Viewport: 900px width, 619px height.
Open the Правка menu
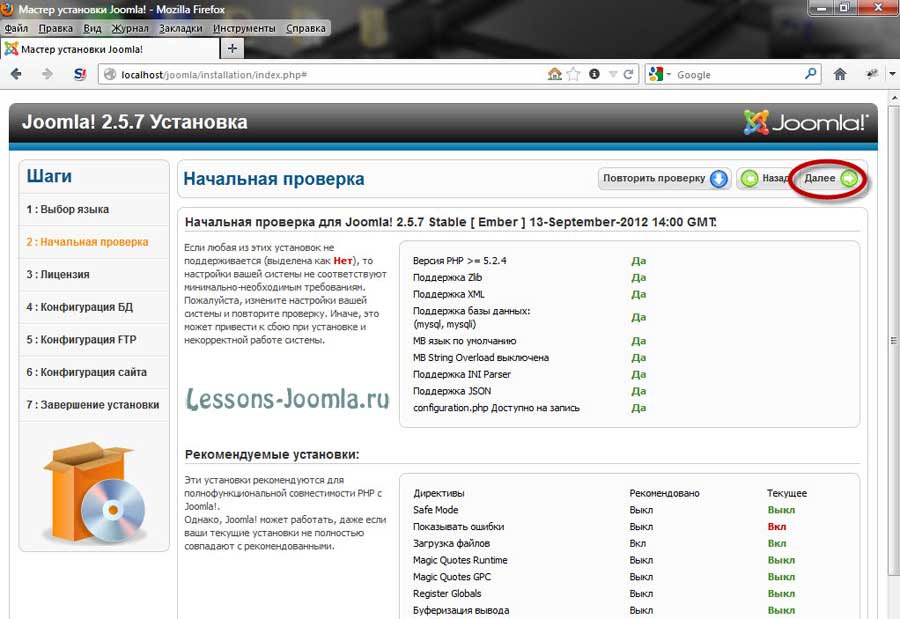click(x=56, y=28)
